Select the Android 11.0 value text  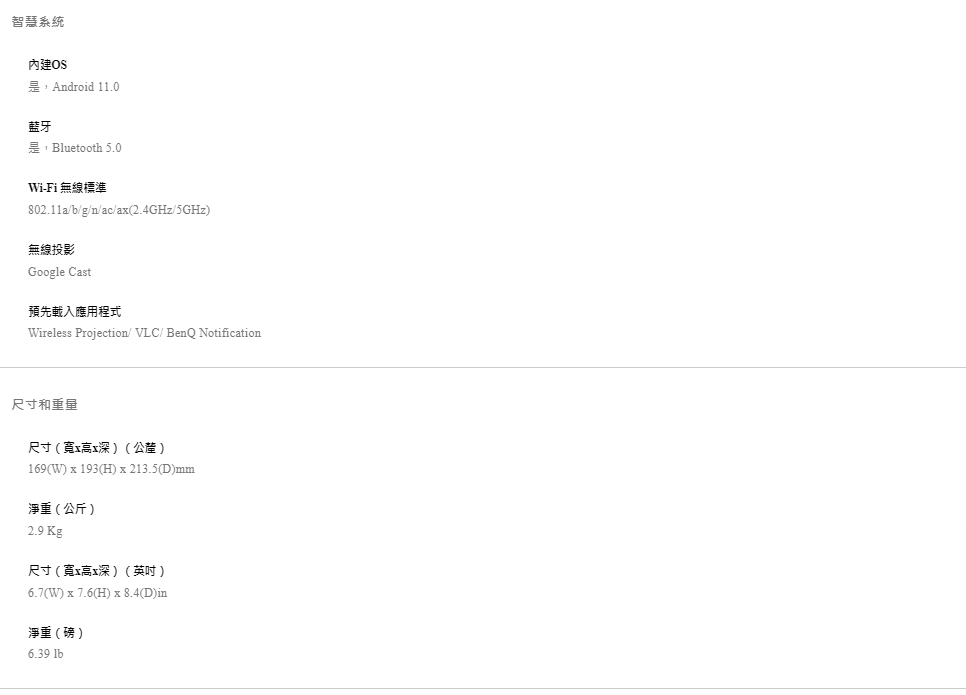[73, 87]
